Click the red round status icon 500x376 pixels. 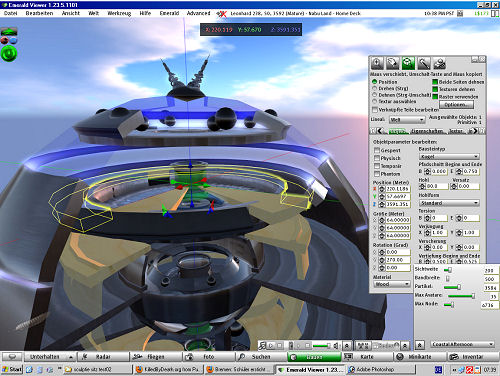tap(5, 41)
